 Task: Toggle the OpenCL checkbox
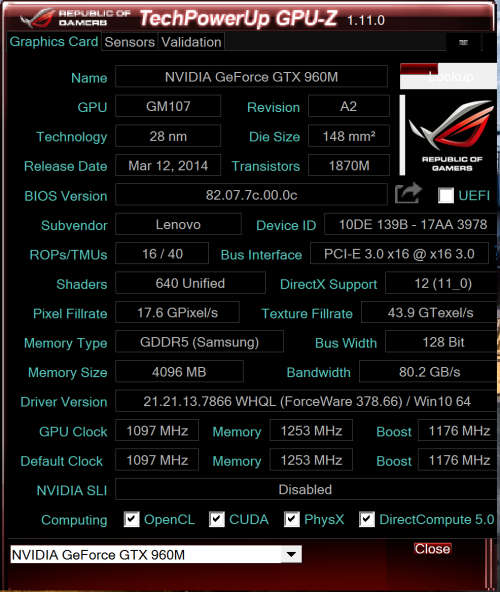pos(132,519)
